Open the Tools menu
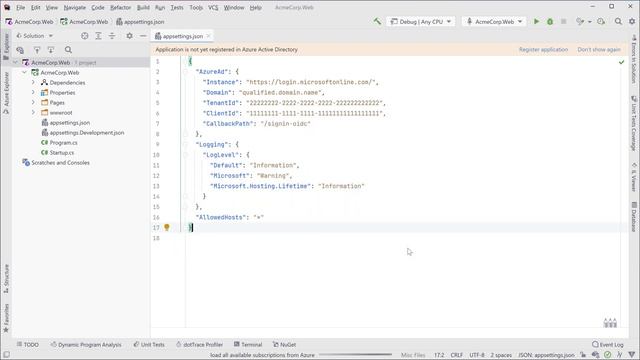640x360 pixels. coord(196,7)
